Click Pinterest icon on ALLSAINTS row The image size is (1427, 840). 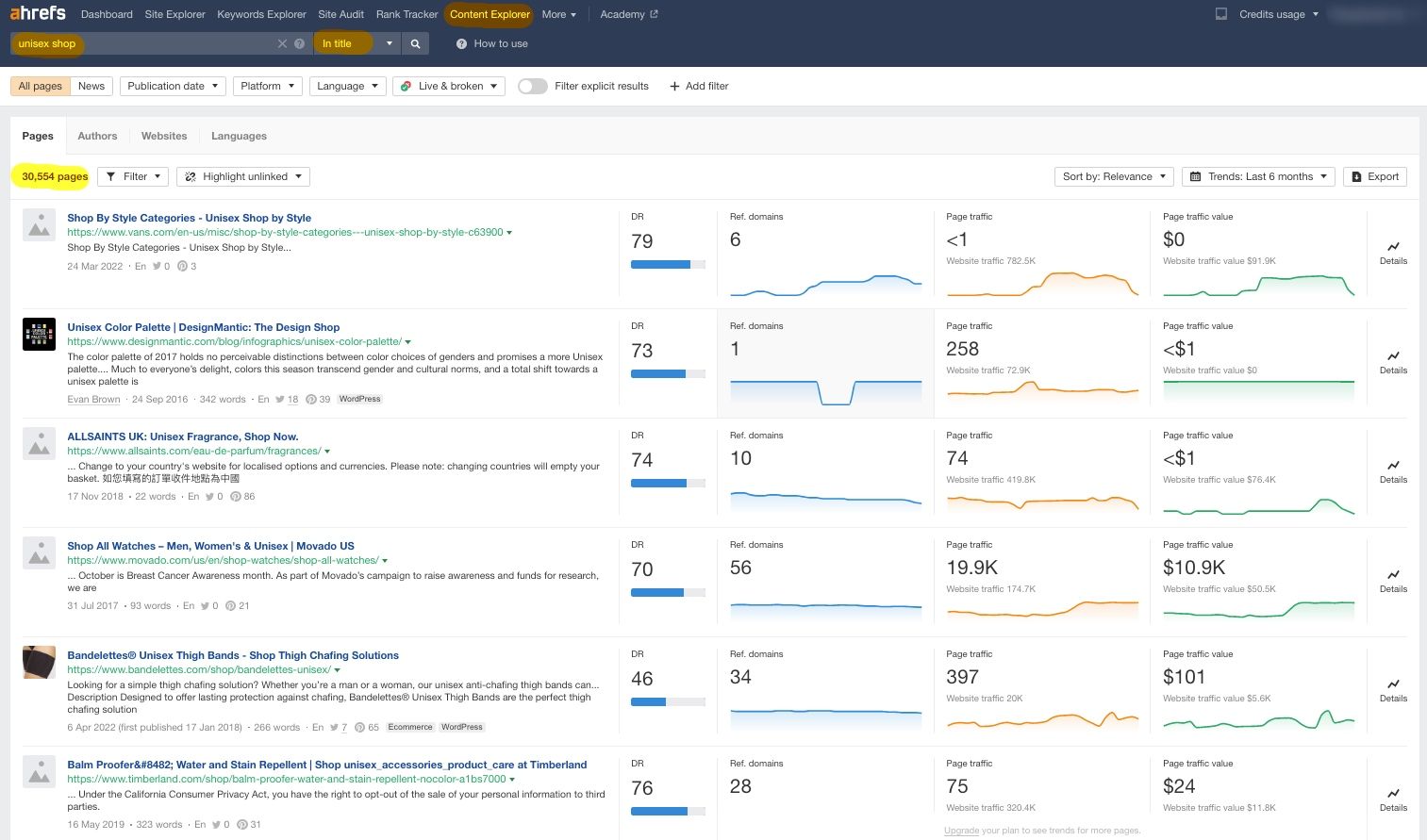(x=235, y=496)
